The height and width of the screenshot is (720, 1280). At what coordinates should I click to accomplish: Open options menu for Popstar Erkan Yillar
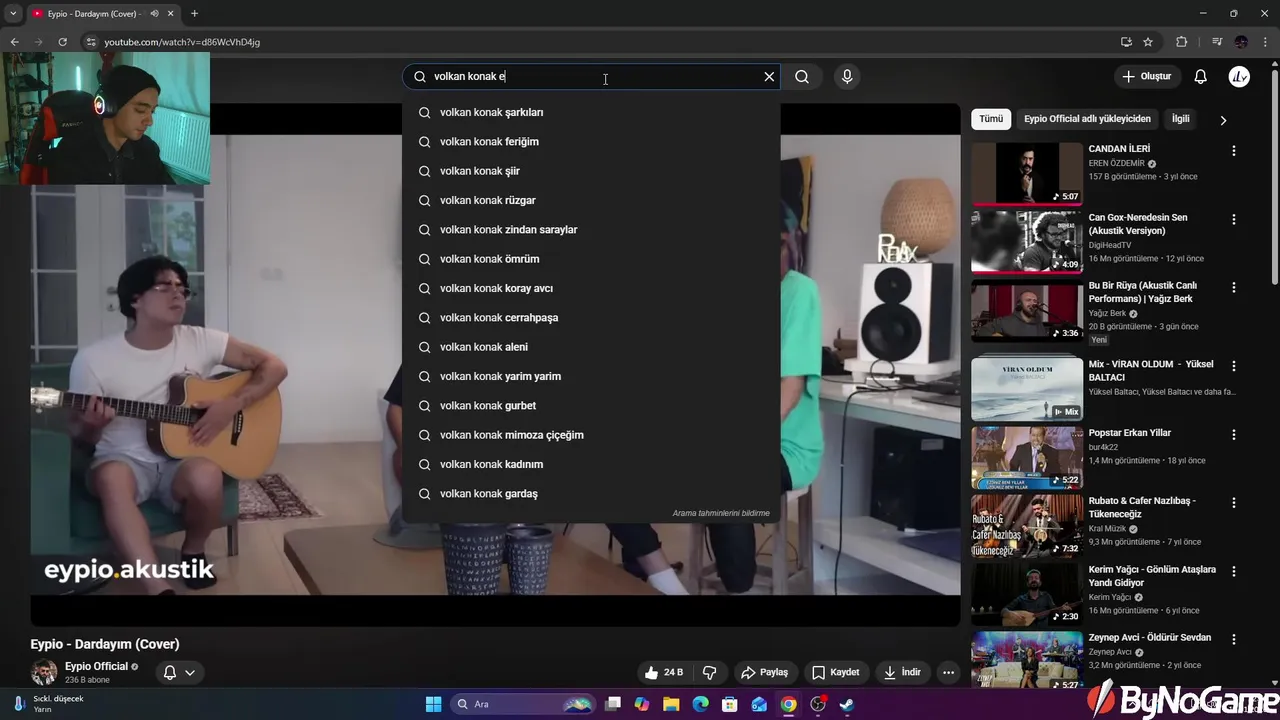1233,434
